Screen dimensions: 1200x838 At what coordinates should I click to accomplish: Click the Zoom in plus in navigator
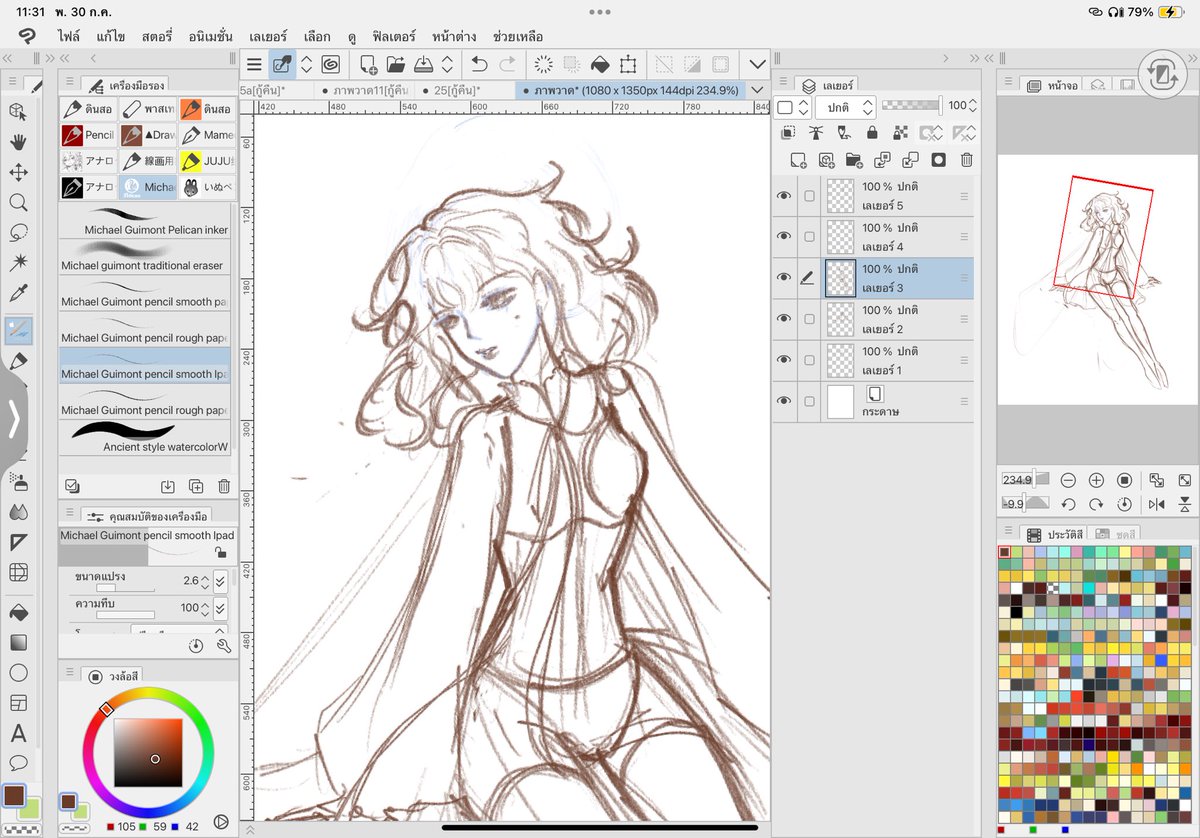(1096, 480)
